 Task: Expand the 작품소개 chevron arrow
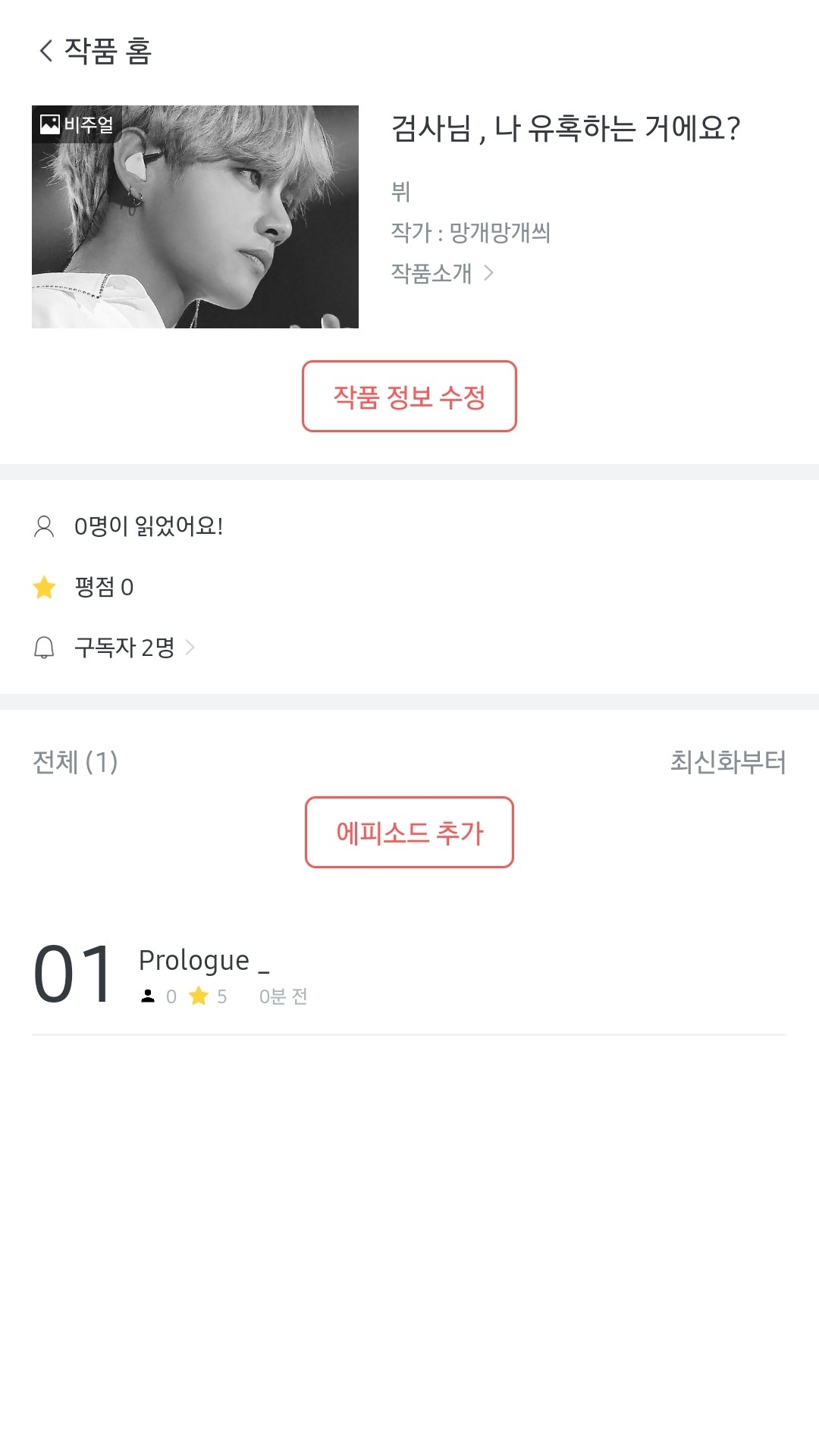tap(489, 273)
